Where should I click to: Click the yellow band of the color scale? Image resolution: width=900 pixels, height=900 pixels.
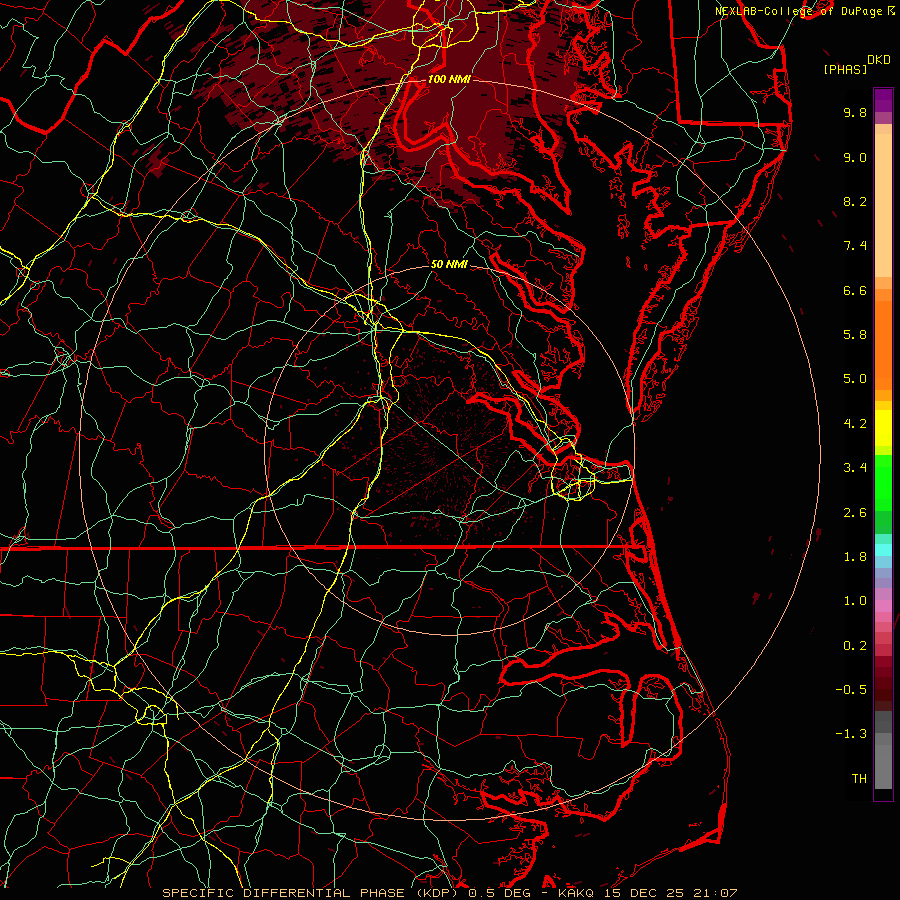(883, 428)
